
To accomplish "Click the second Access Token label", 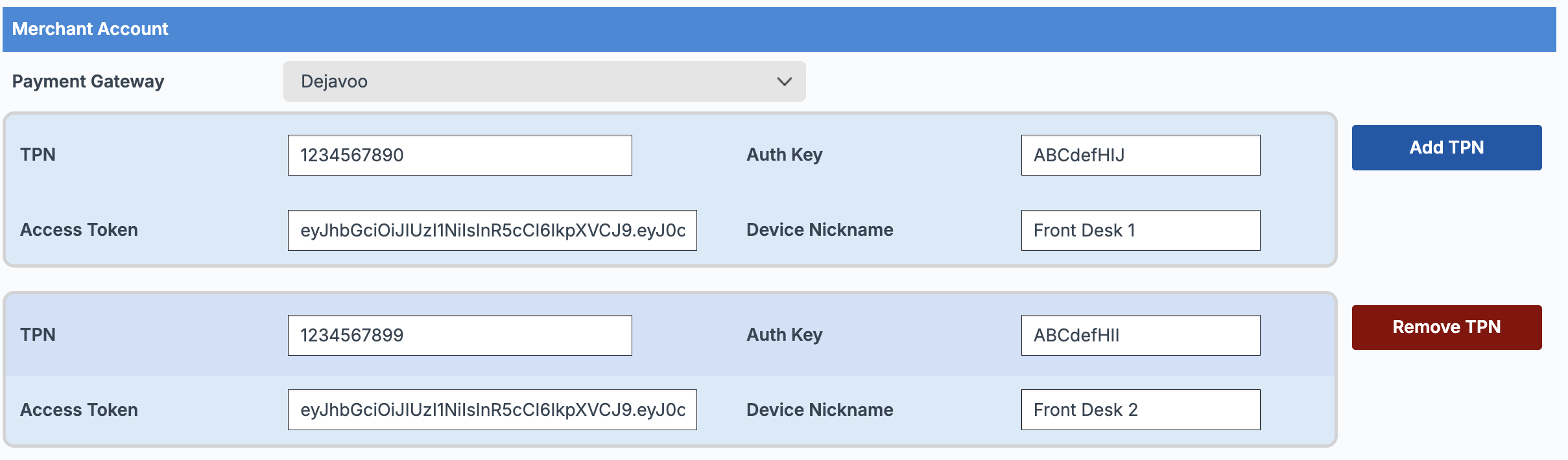I will [79, 410].
